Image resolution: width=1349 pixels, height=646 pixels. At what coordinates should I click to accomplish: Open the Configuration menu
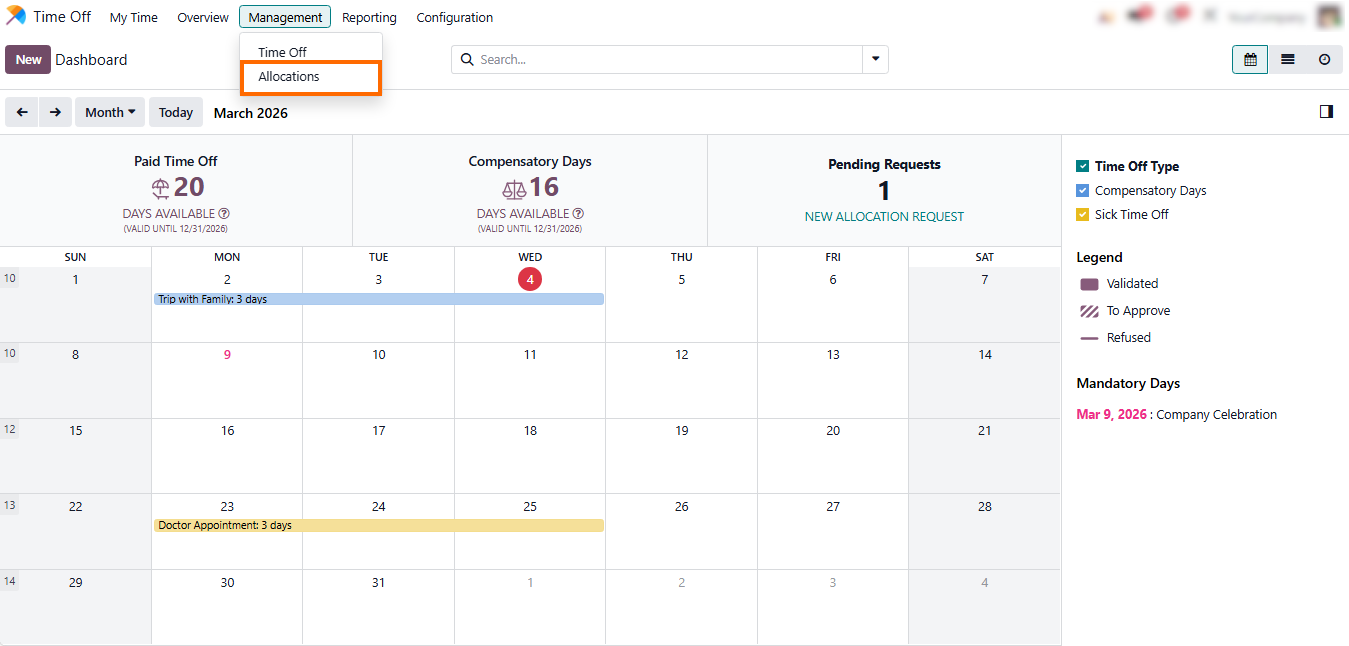pyautogui.click(x=454, y=17)
